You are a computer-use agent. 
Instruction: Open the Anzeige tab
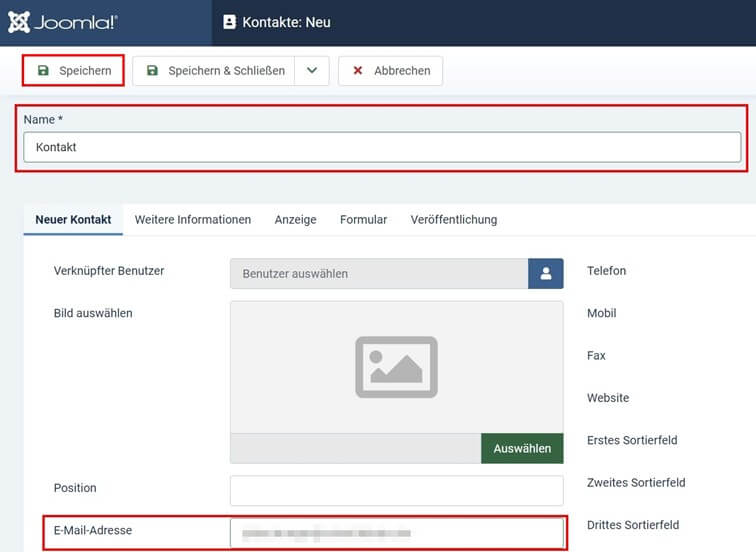coord(295,220)
